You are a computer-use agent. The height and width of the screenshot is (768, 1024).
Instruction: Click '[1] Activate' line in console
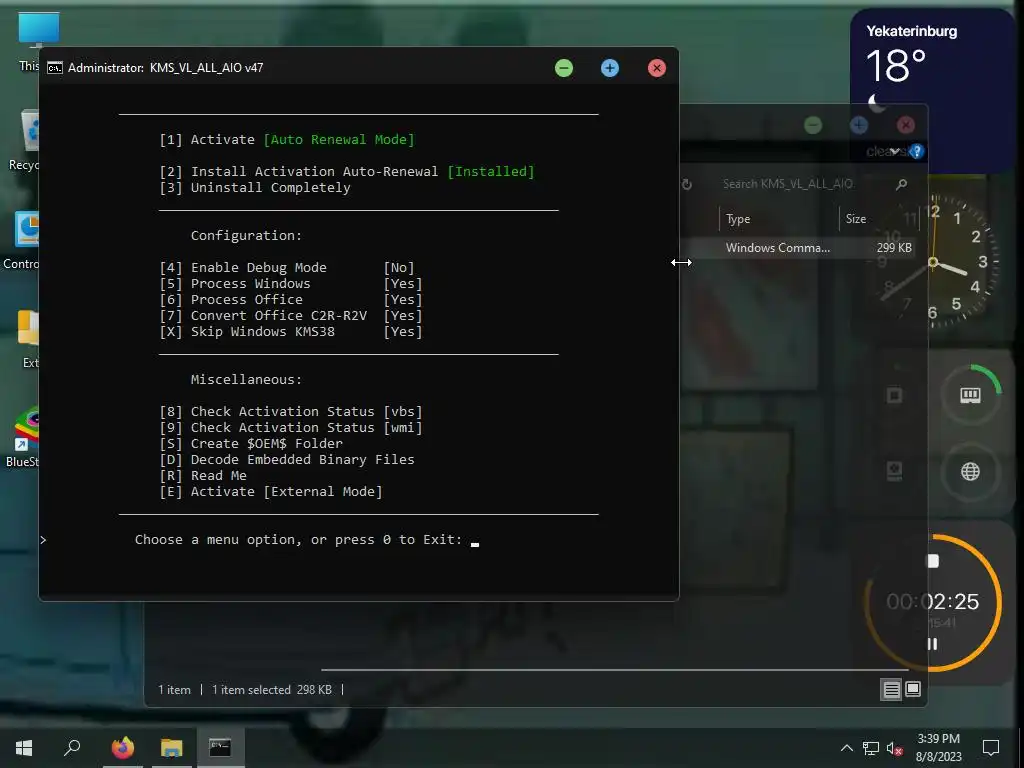[x=207, y=140]
